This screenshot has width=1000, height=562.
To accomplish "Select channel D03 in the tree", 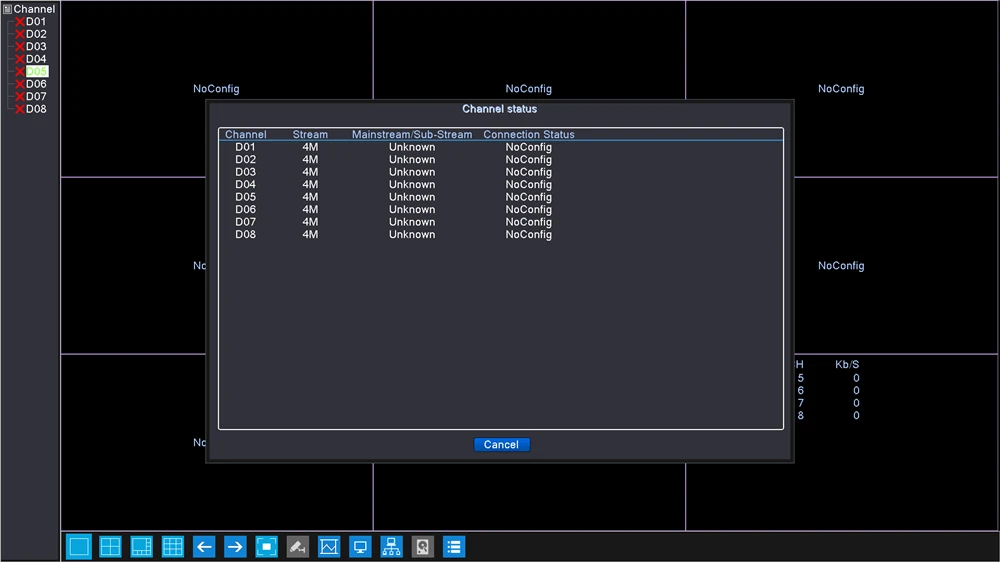I will [36, 47].
